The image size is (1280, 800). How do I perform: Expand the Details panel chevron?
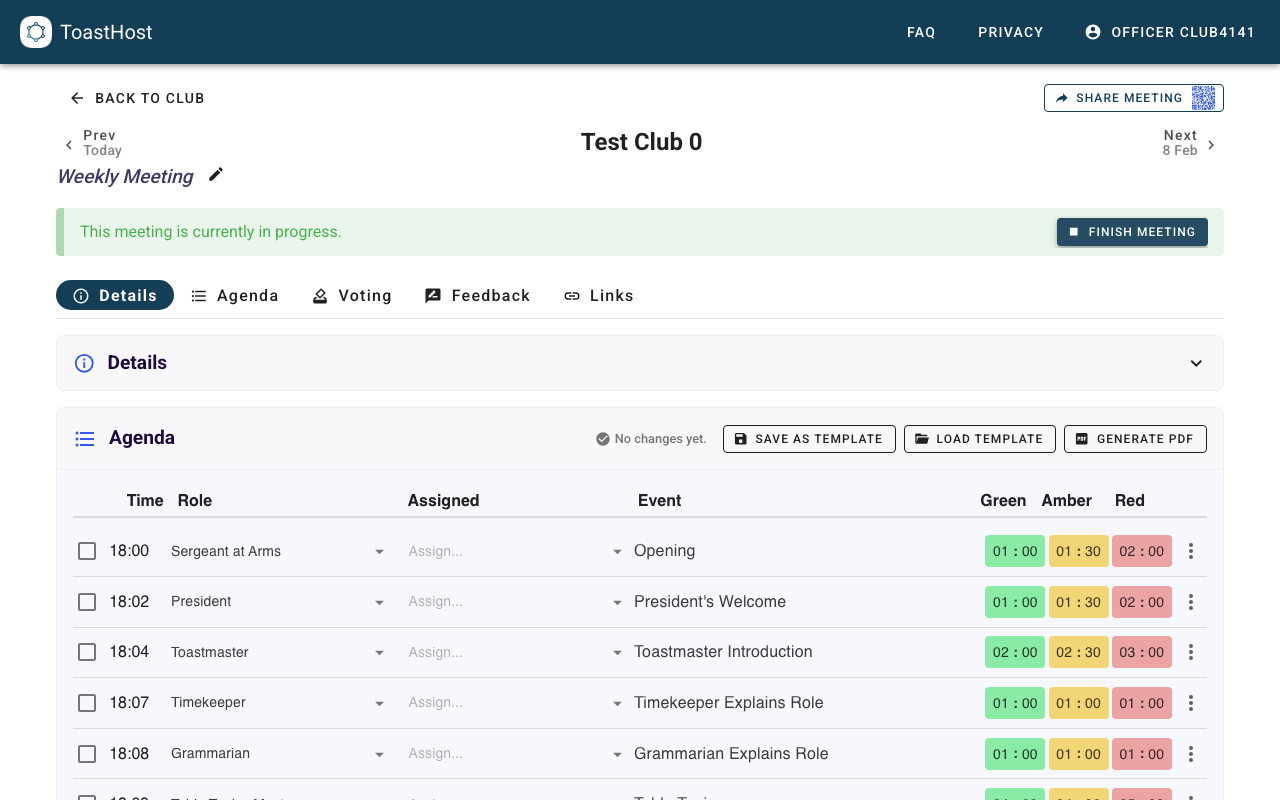1196,363
